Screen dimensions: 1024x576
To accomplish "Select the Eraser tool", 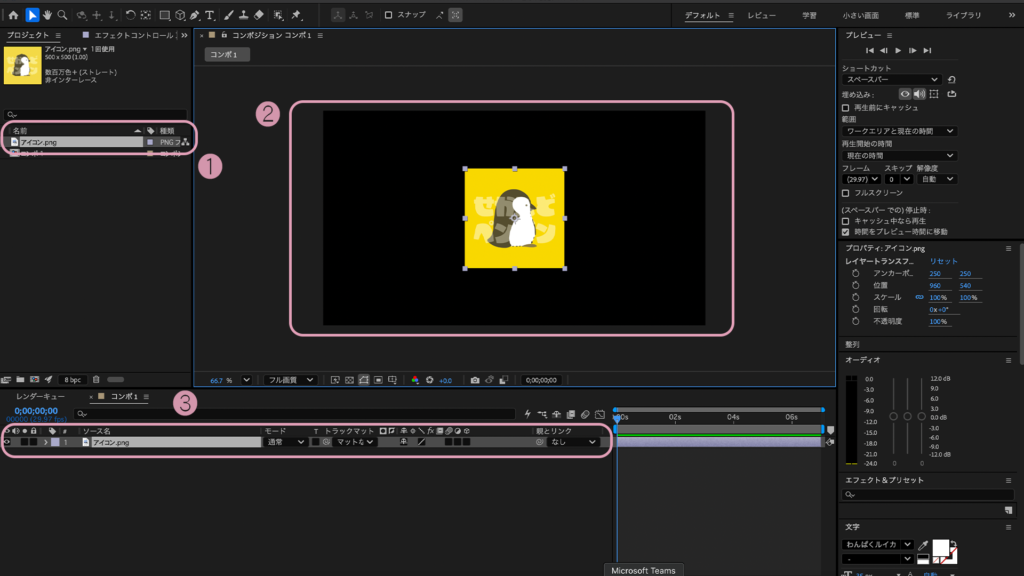I will pyautogui.click(x=259, y=14).
